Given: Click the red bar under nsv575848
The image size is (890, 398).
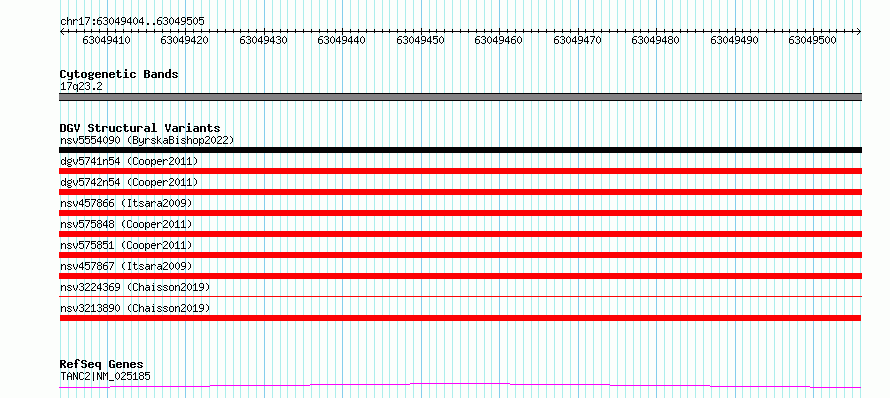Looking at the screenshot, I should [460, 234].
